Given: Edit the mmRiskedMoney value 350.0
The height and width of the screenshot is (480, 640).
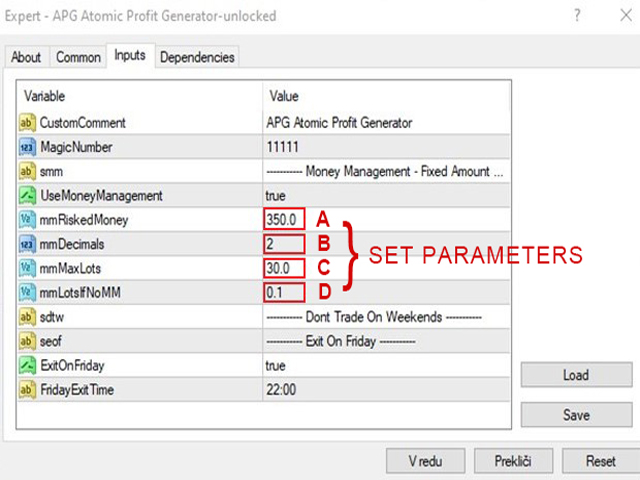Looking at the screenshot, I should coord(284,220).
